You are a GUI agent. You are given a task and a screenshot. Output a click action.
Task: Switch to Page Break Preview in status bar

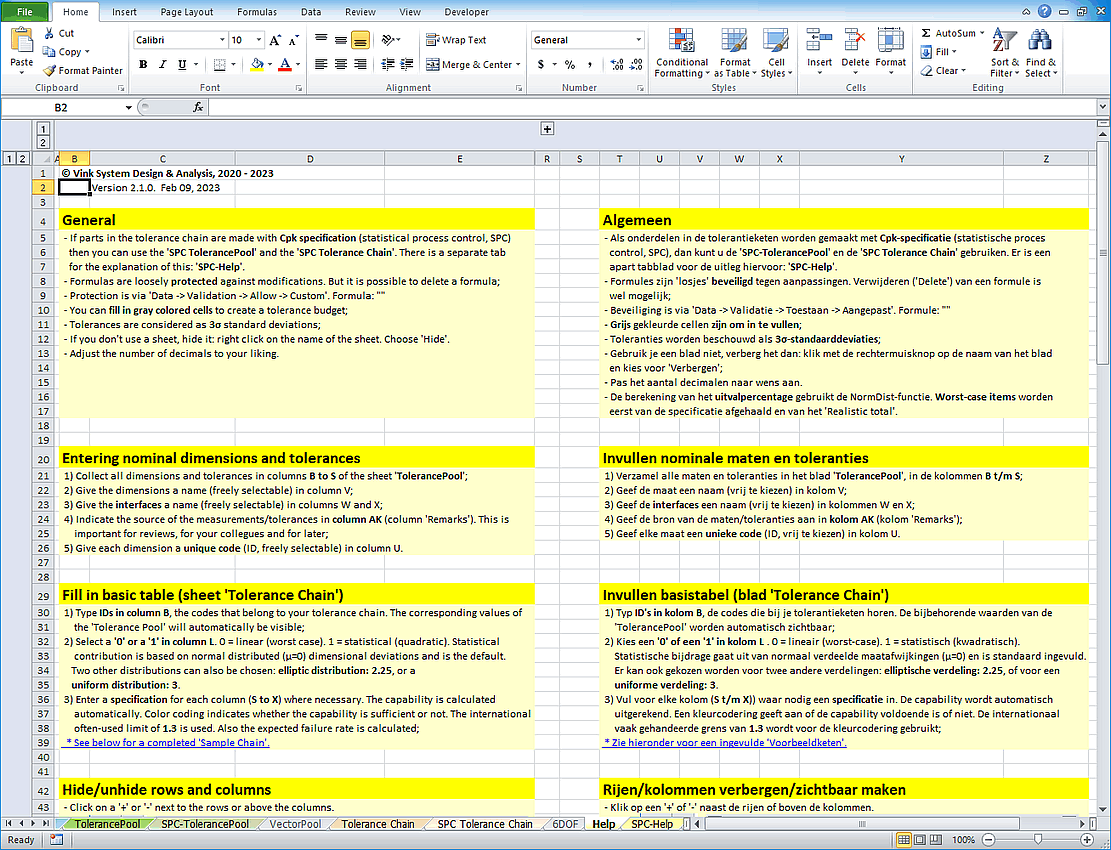[935, 840]
